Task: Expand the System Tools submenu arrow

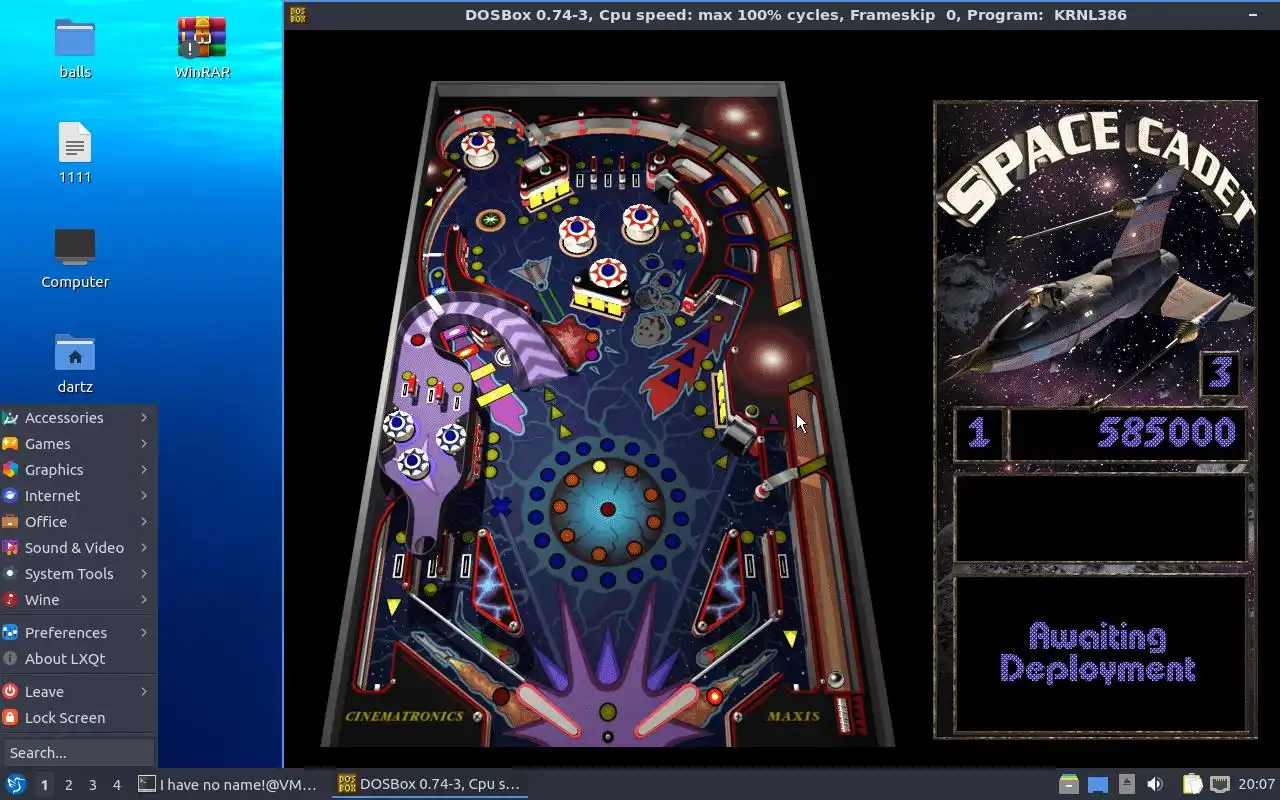Action: tap(144, 573)
